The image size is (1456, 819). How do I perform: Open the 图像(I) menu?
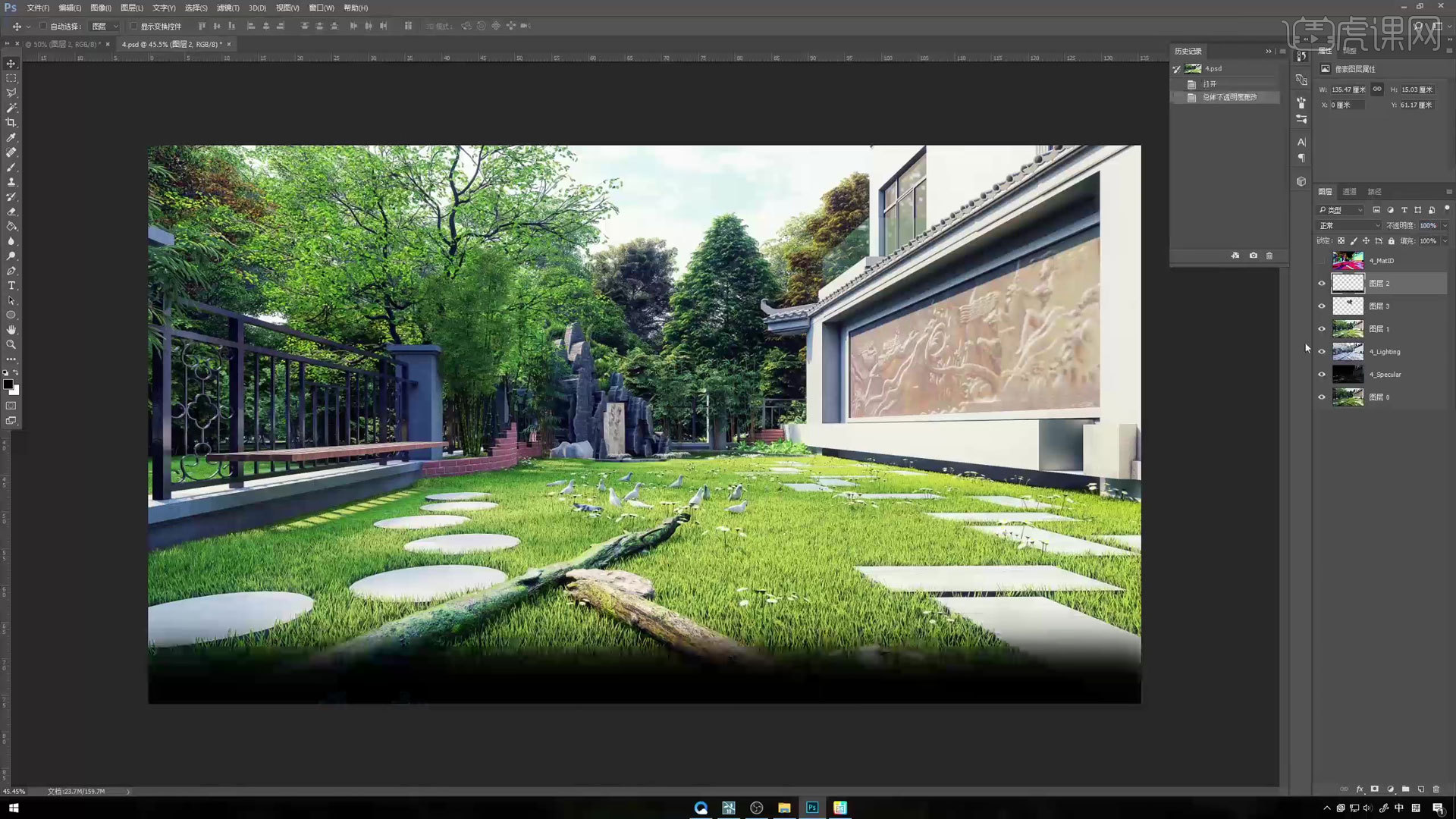(x=101, y=8)
